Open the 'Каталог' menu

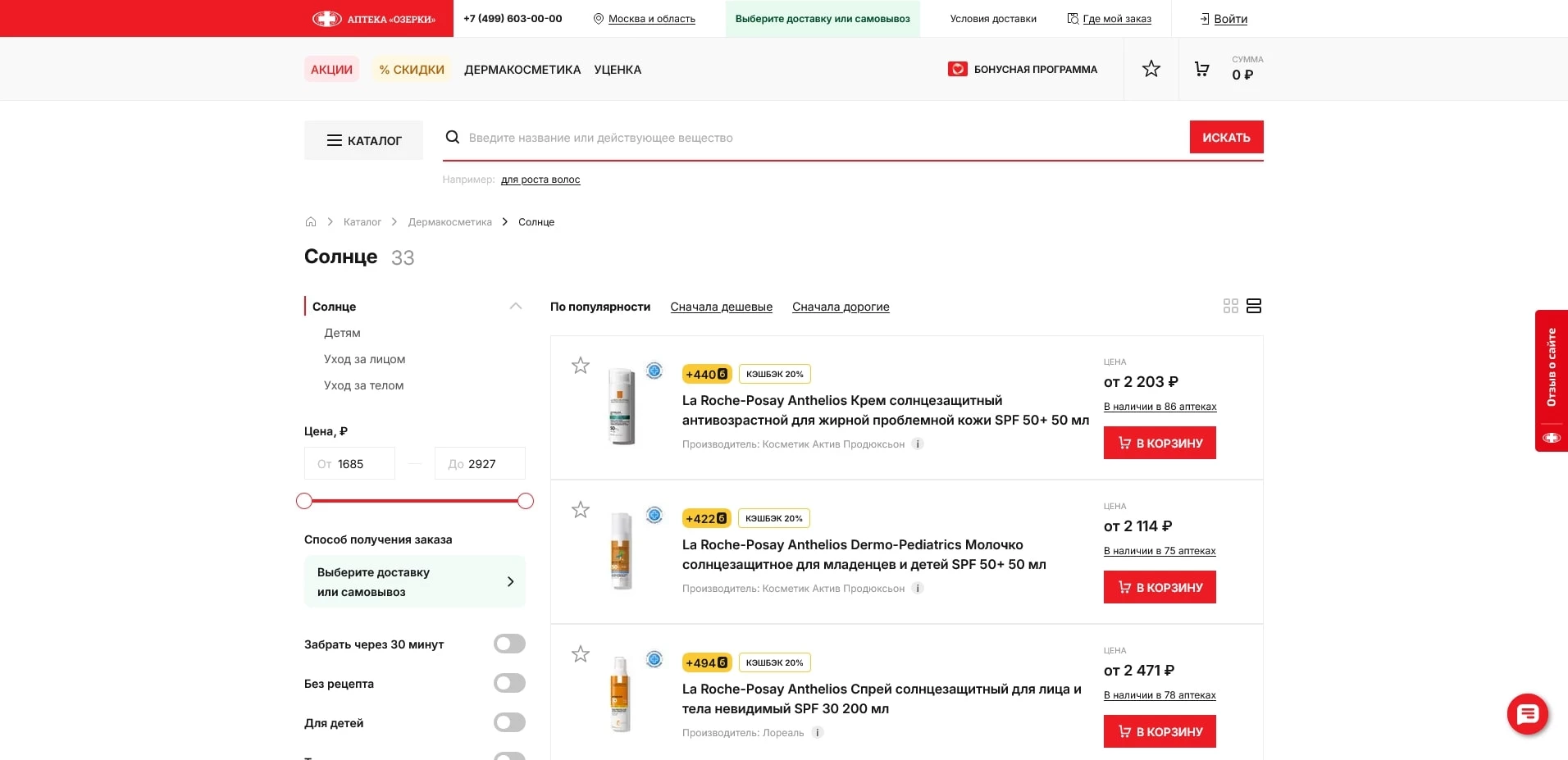[363, 140]
